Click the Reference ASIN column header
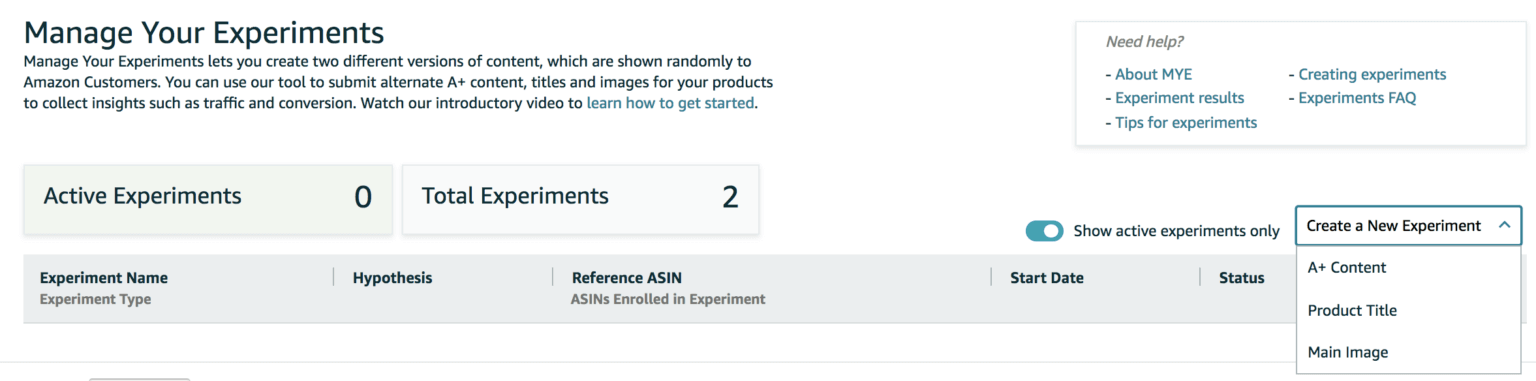The image size is (1536, 381). [626, 278]
